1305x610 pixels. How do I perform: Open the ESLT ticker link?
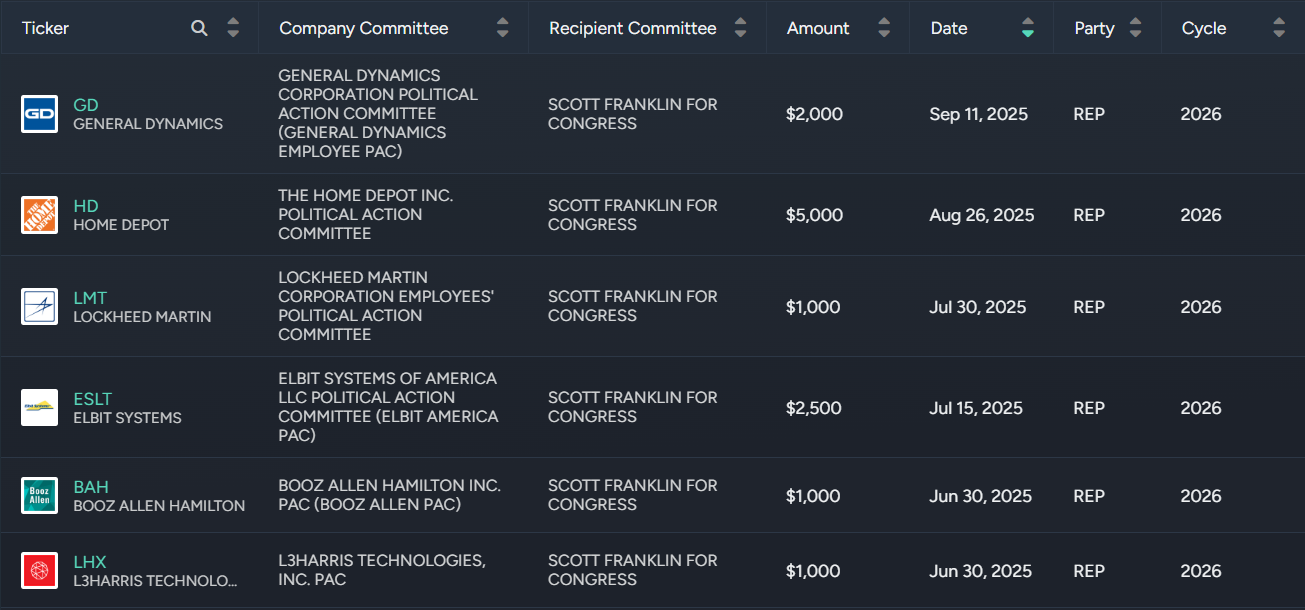[93, 399]
